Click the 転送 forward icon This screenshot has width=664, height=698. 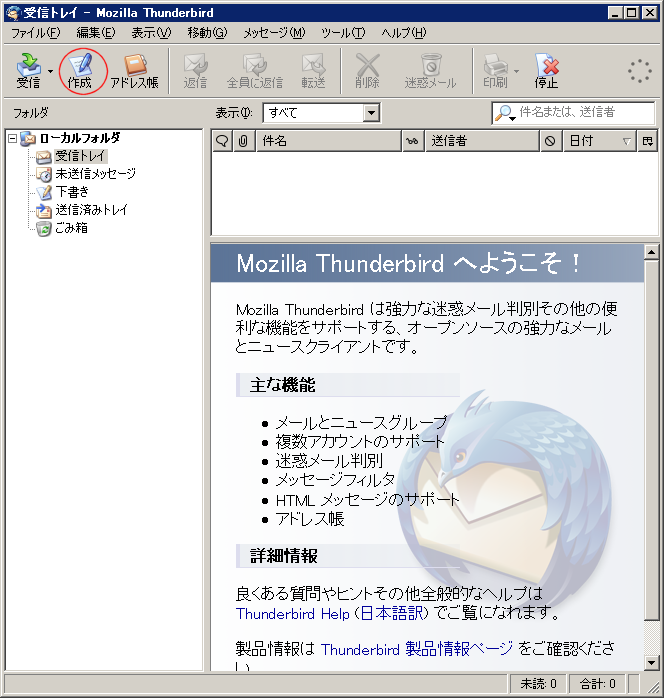point(313,70)
